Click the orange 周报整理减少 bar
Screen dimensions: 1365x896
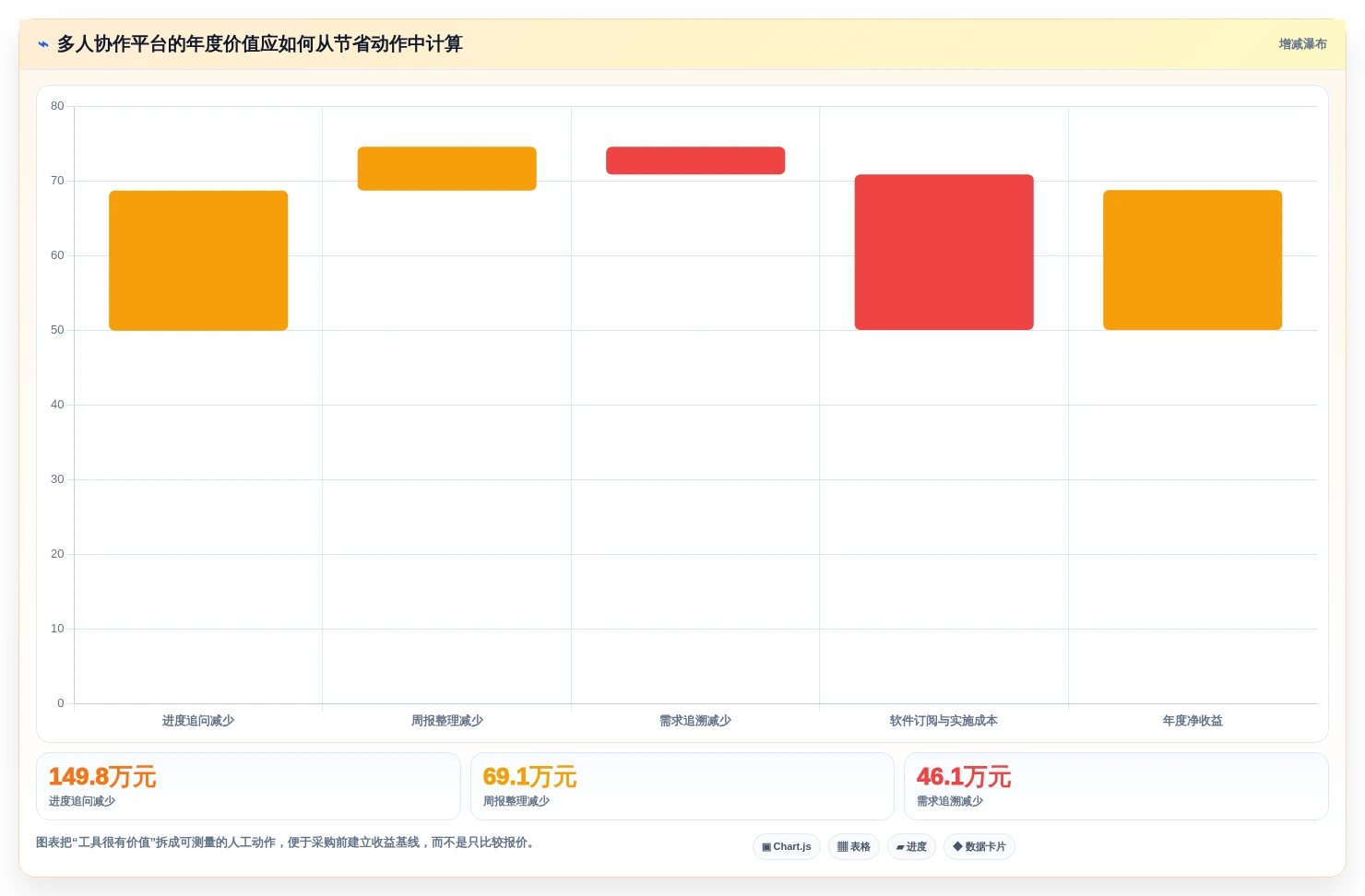[x=447, y=169]
